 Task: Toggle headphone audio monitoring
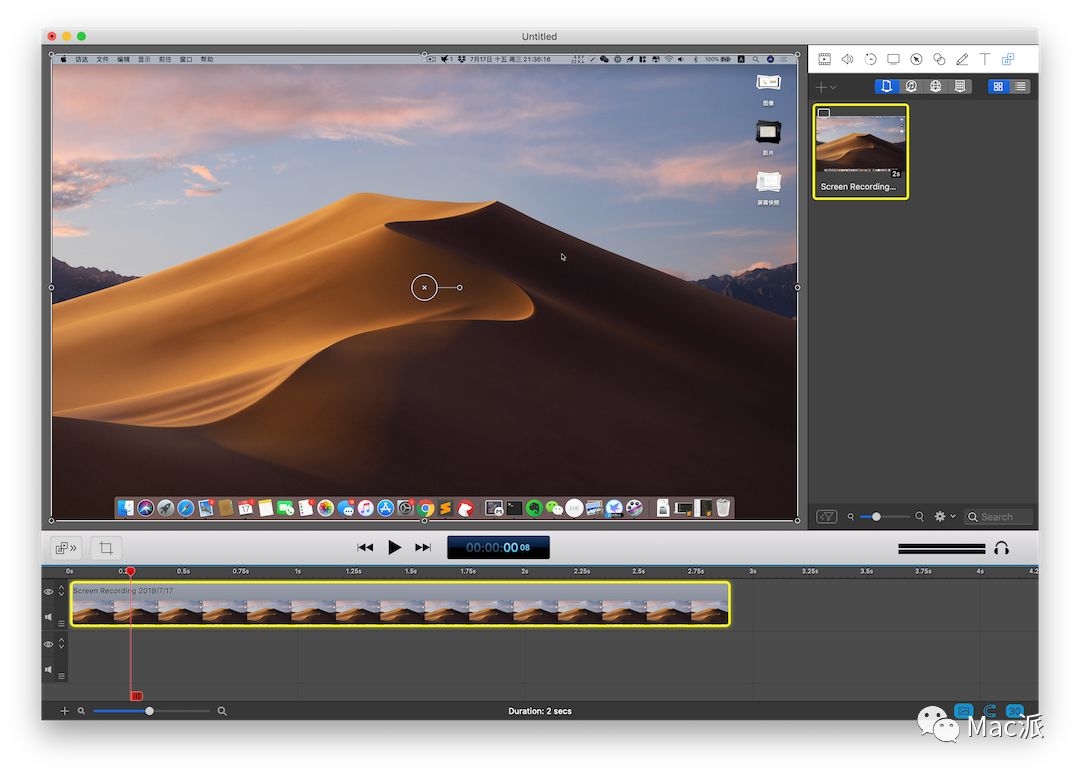[1001, 548]
